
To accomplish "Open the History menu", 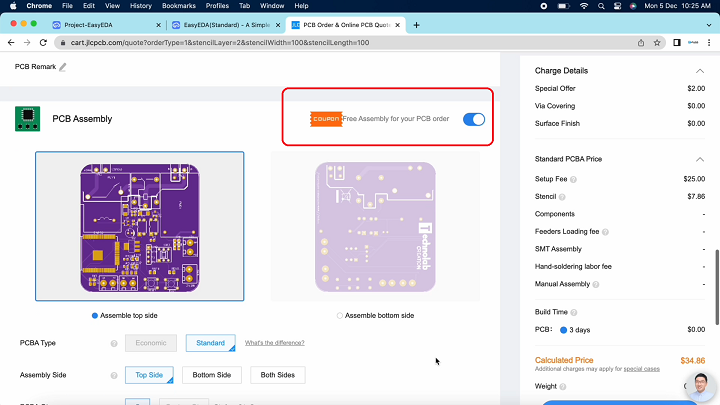I will 141,6.
